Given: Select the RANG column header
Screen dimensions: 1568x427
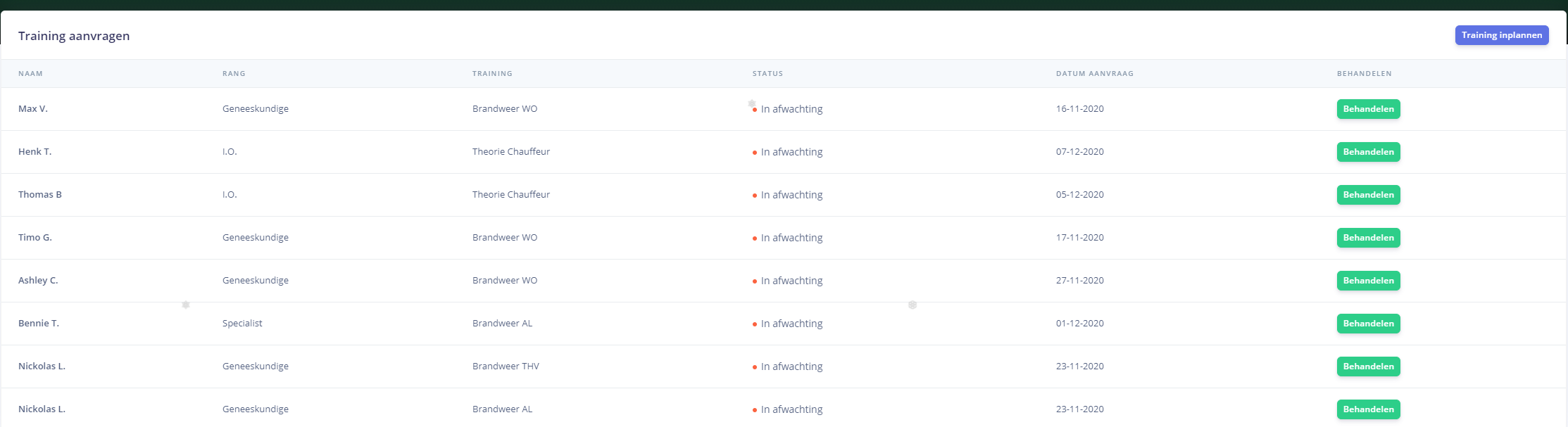Looking at the screenshot, I should [x=234, y=74].
